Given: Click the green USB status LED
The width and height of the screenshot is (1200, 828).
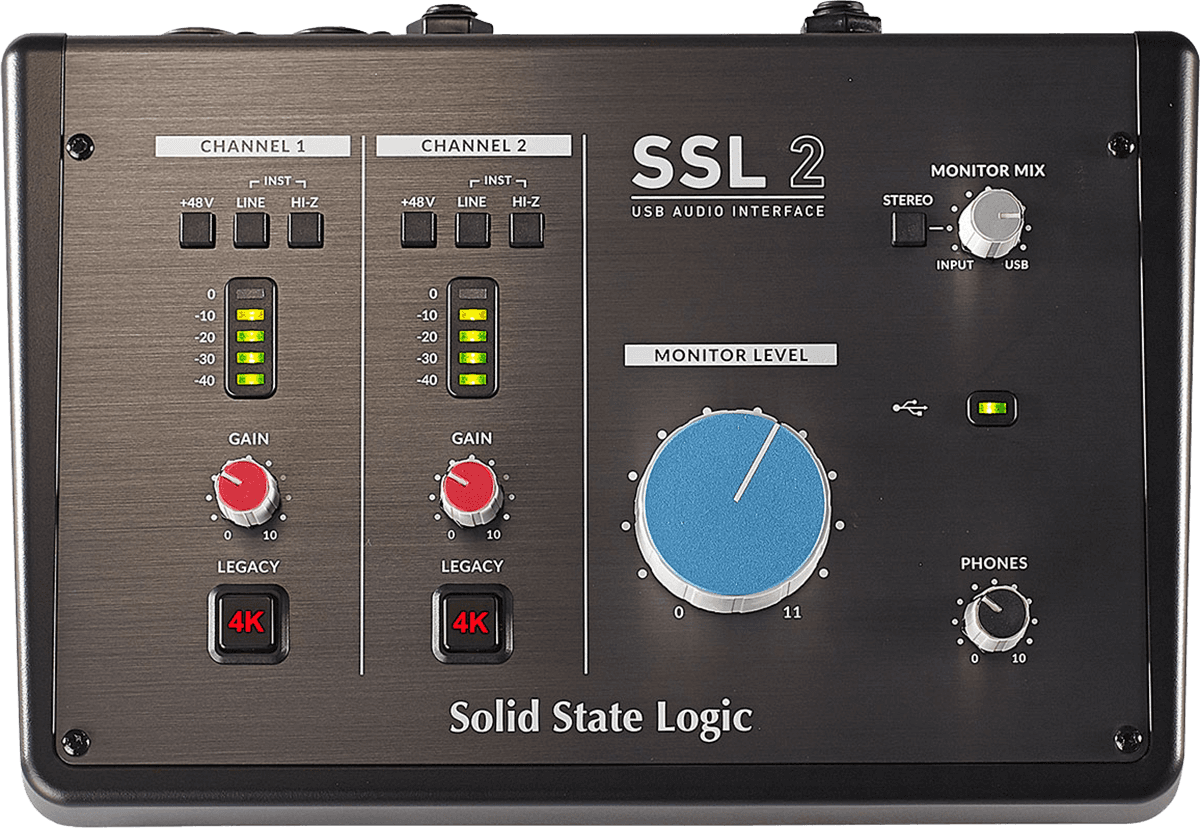Looking at the screenshot, I should click(991, 408).
